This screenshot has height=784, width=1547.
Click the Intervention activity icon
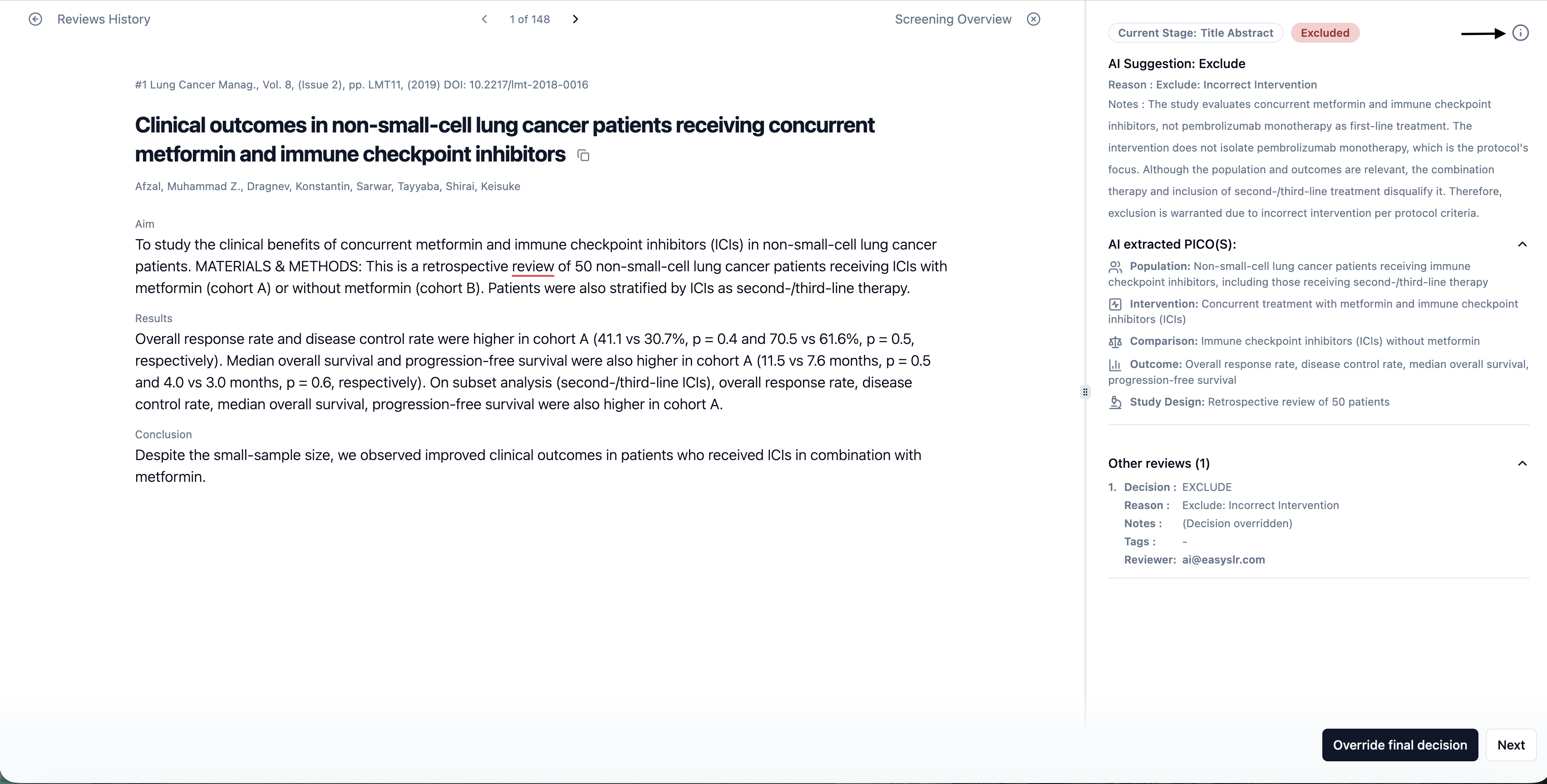coord(1114,304)
